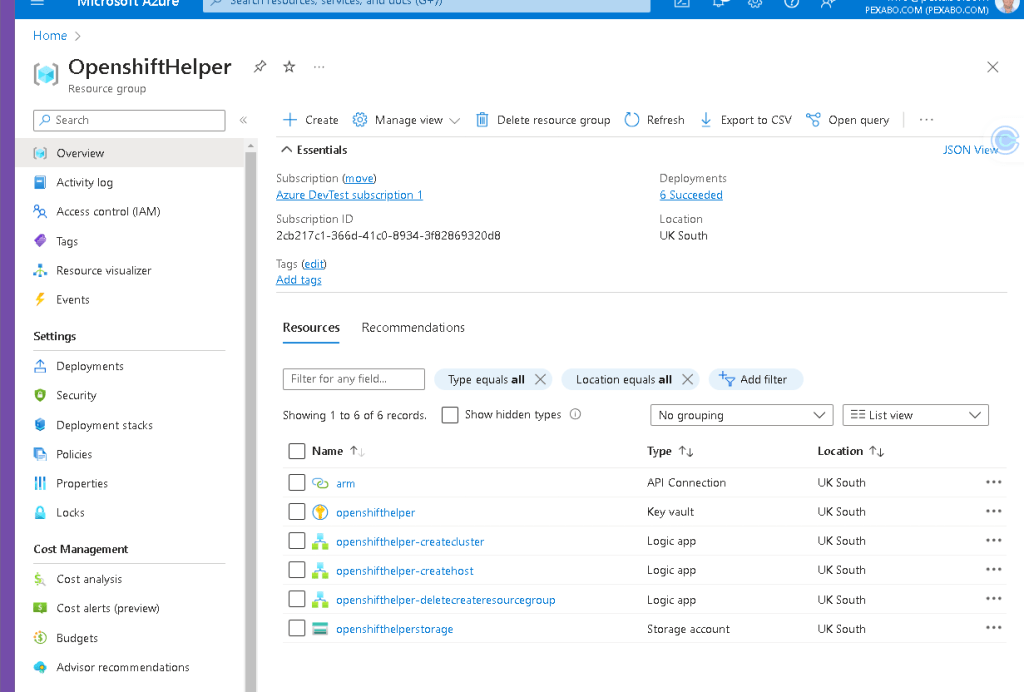Click the Delete resource group trash icon
The height and width of the screenshot is (692, 1024).
482,120
